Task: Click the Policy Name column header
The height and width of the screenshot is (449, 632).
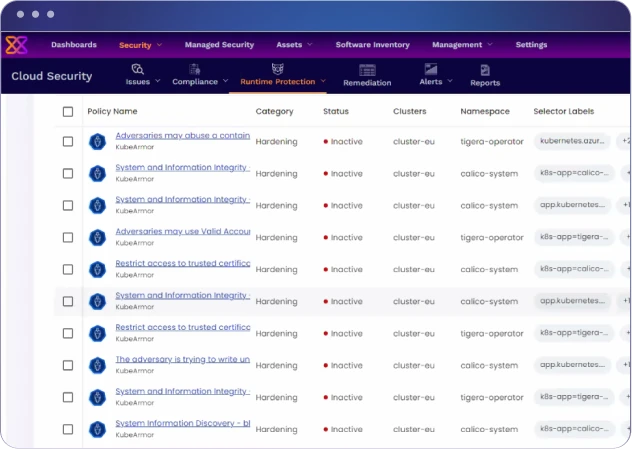Action: (112, 112)
